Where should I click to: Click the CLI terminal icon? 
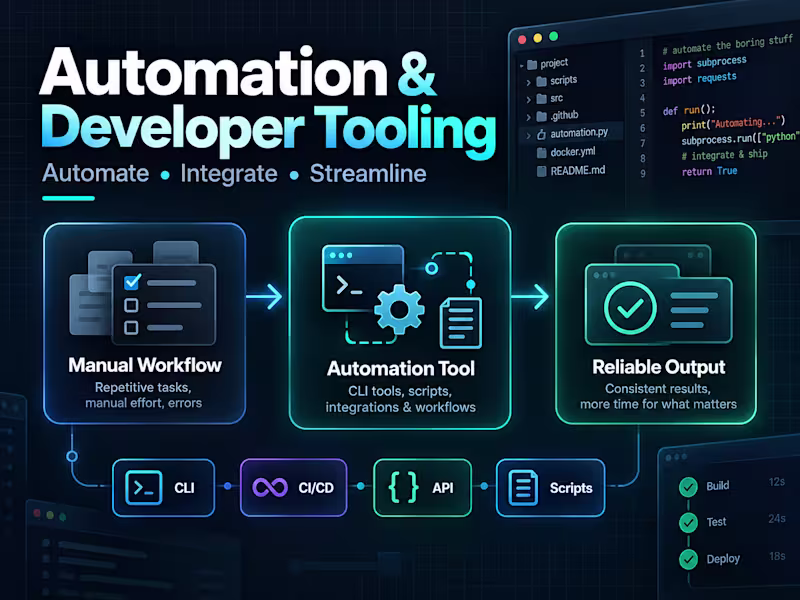144,488
